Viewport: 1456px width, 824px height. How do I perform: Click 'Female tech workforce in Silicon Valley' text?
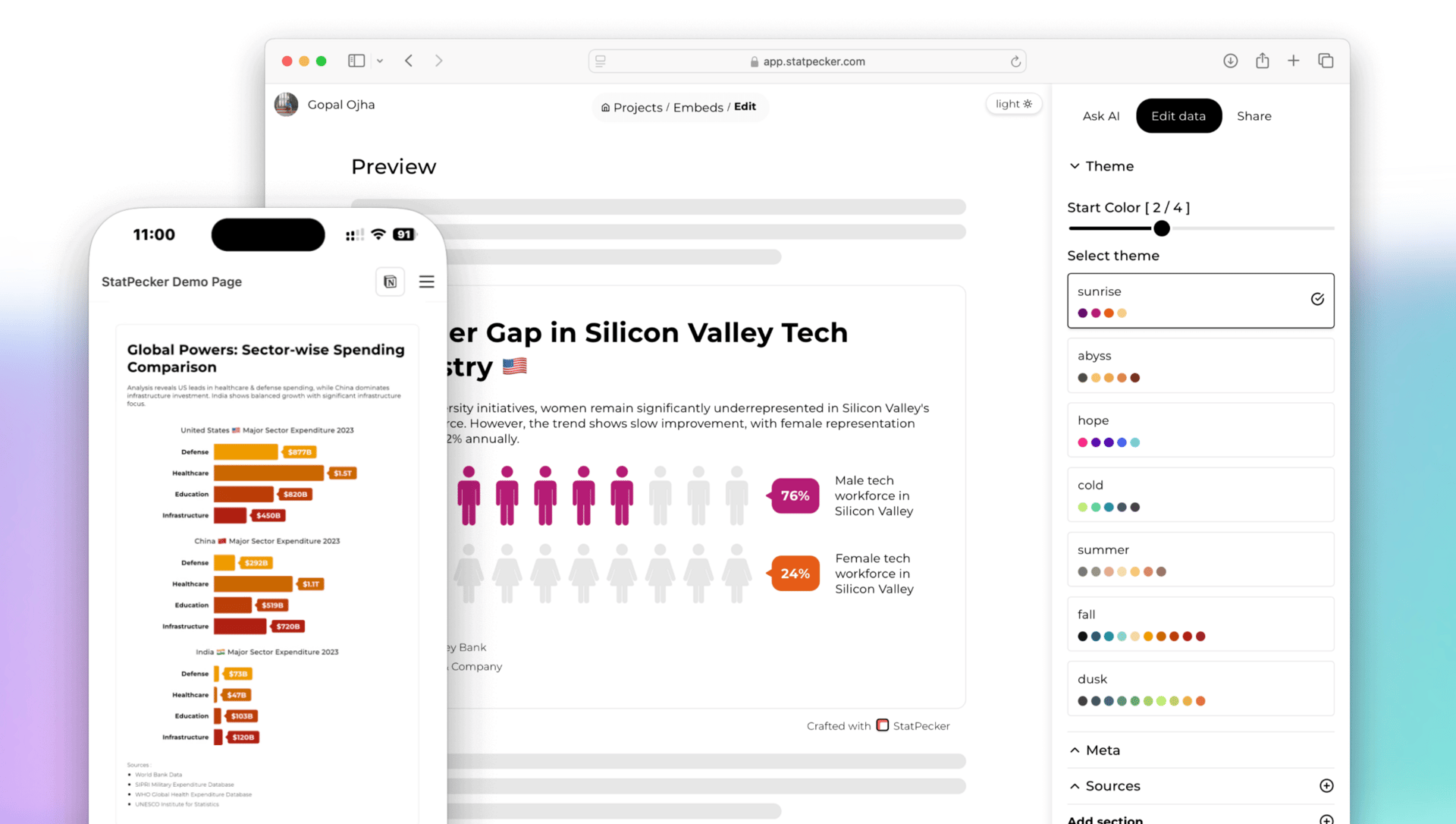point(874,574)
